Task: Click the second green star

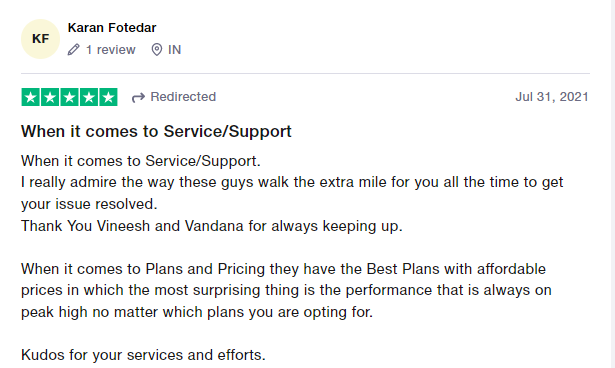Action: pos(50,97)
